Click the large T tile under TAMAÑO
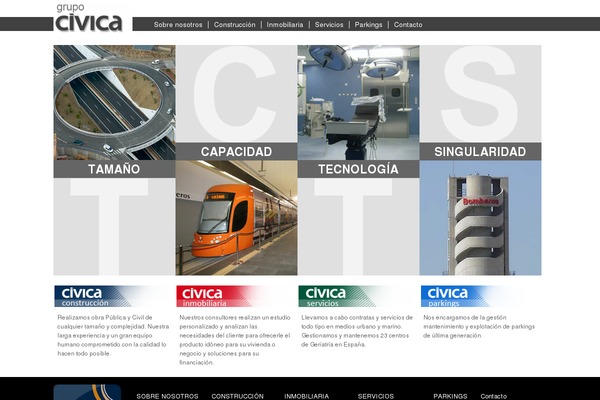This screenshot has height=400, width=600. (x=114, y=227)
